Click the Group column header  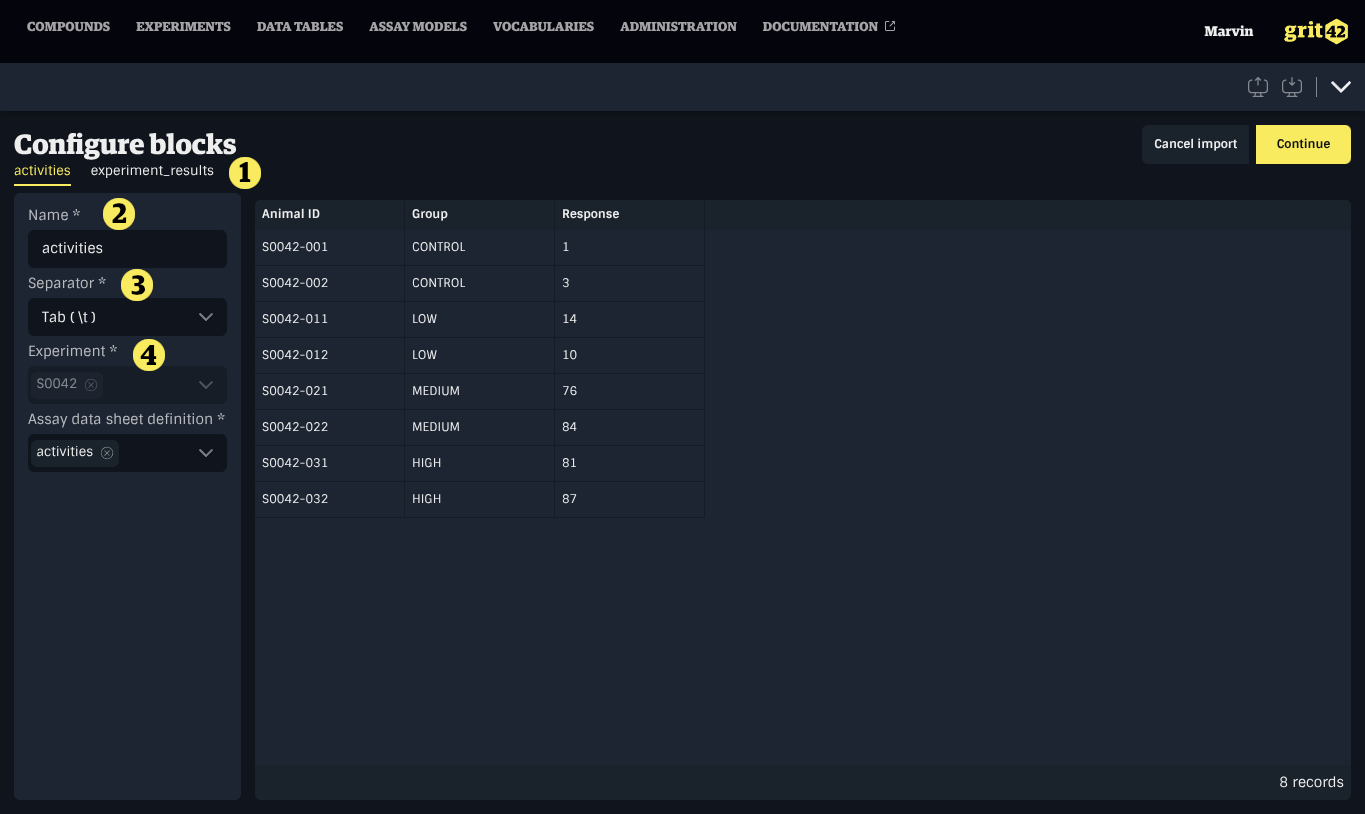[480, 214]
